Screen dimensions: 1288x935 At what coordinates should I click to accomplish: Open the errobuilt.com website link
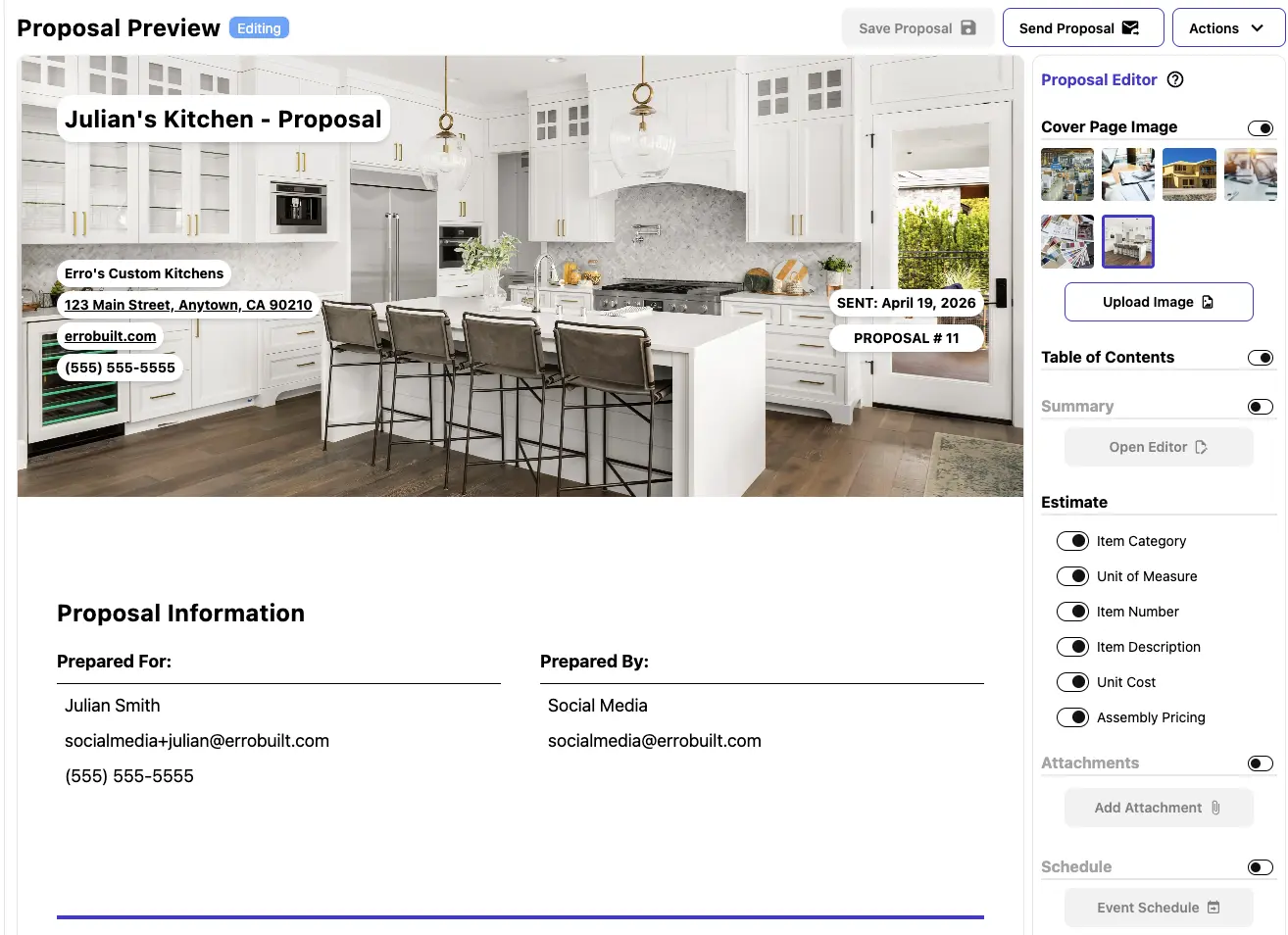click(x=110, y=336)
